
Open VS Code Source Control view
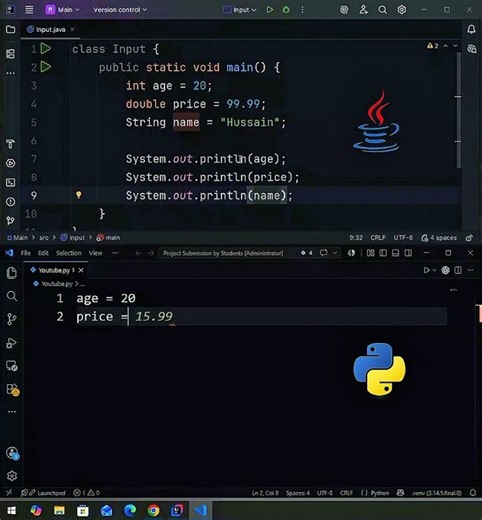click(x=12, y=319)
